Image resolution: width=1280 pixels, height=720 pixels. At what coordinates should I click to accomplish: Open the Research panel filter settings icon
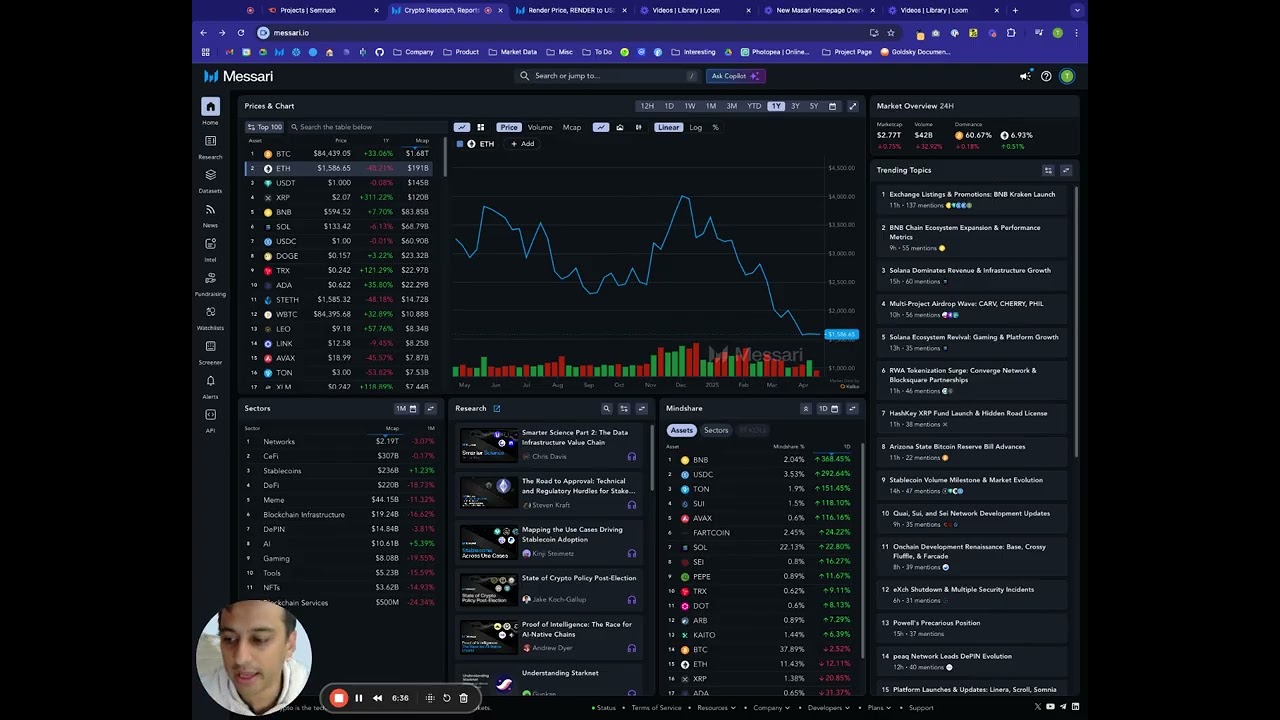pos(624,409)
